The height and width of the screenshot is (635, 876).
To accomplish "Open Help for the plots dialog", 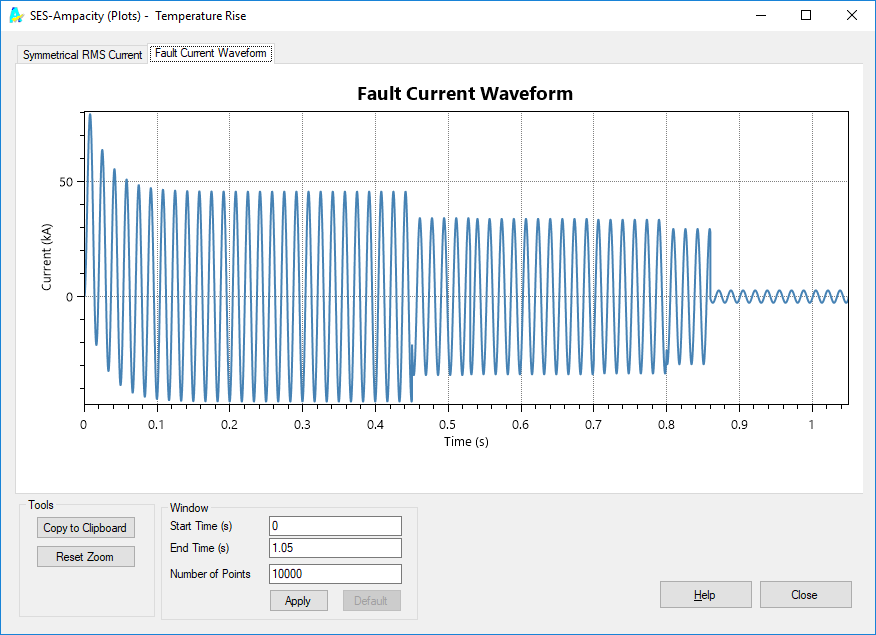I will tap(705, 595).
